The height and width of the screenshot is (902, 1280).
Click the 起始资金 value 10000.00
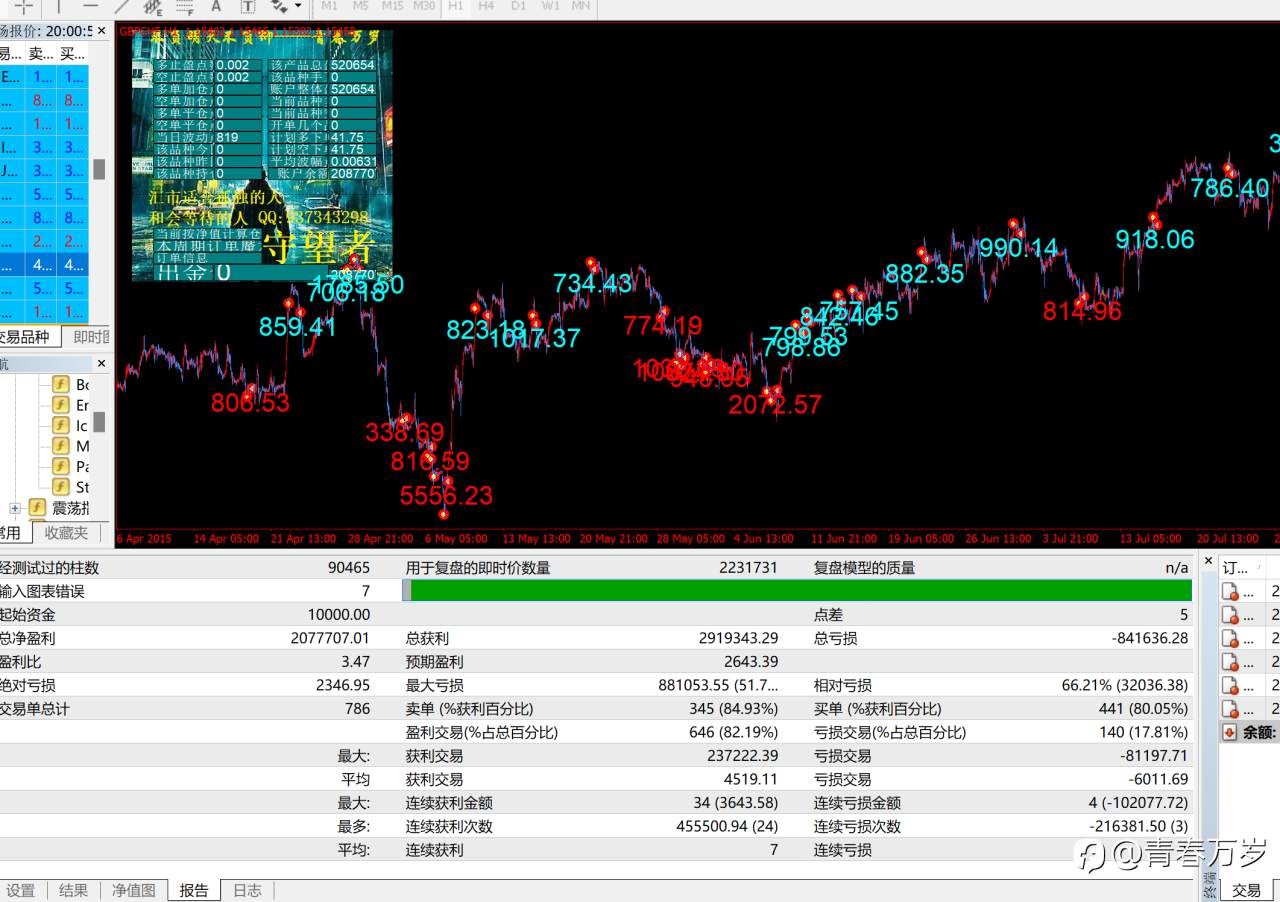click(x=339, y=615)
